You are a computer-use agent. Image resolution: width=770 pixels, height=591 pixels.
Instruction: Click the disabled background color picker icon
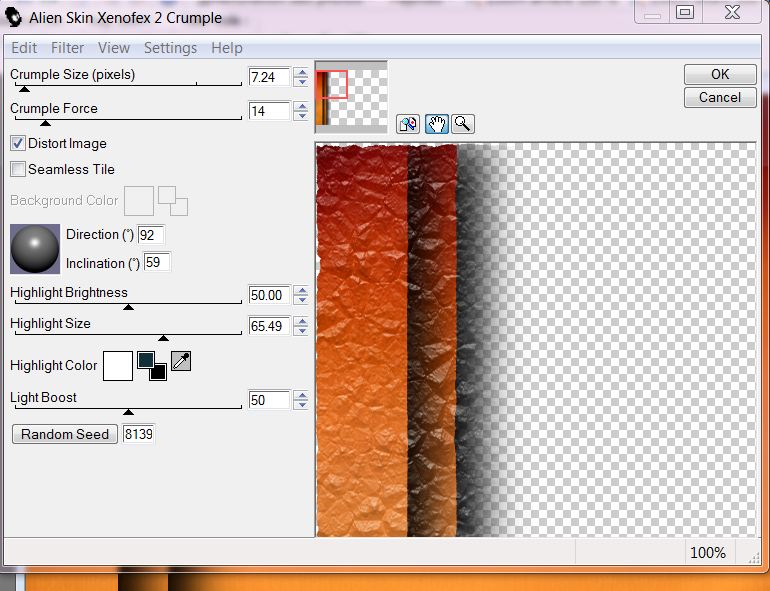[x=173, y=201]
